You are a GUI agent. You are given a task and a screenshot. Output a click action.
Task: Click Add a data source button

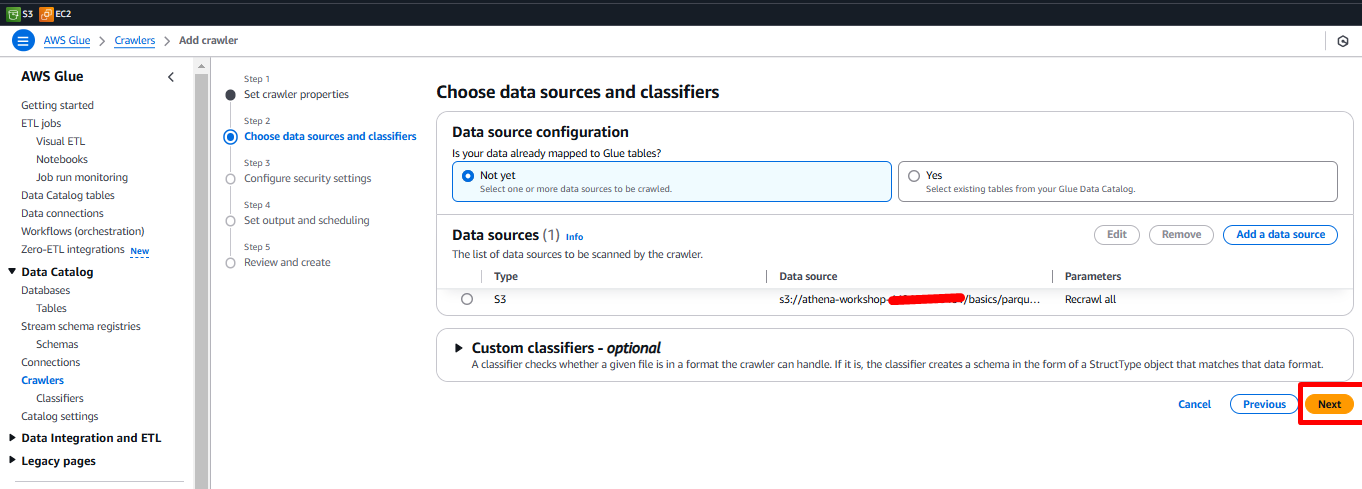pos(1279,235)
